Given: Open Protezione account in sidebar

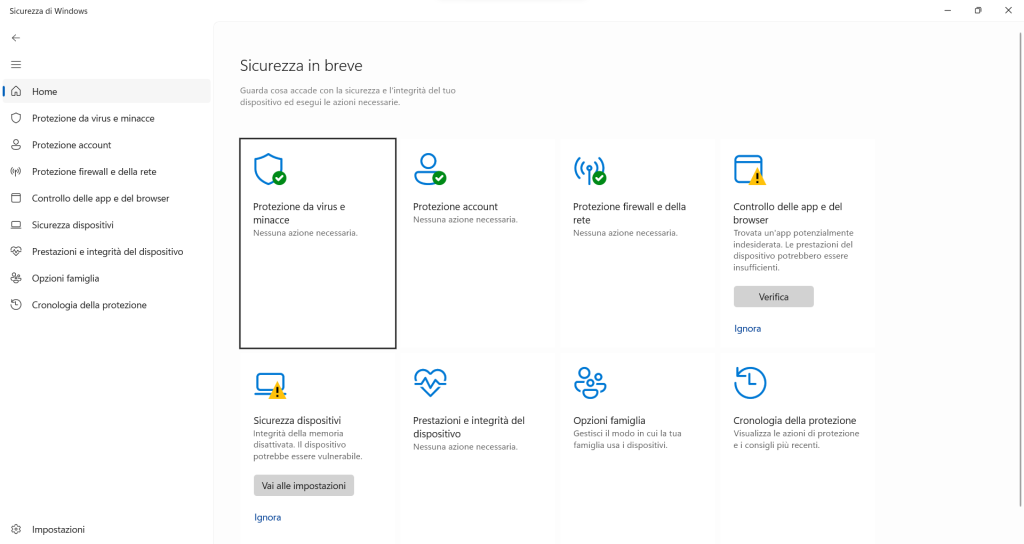Looking at the screenshot, I should coord(107,145).
